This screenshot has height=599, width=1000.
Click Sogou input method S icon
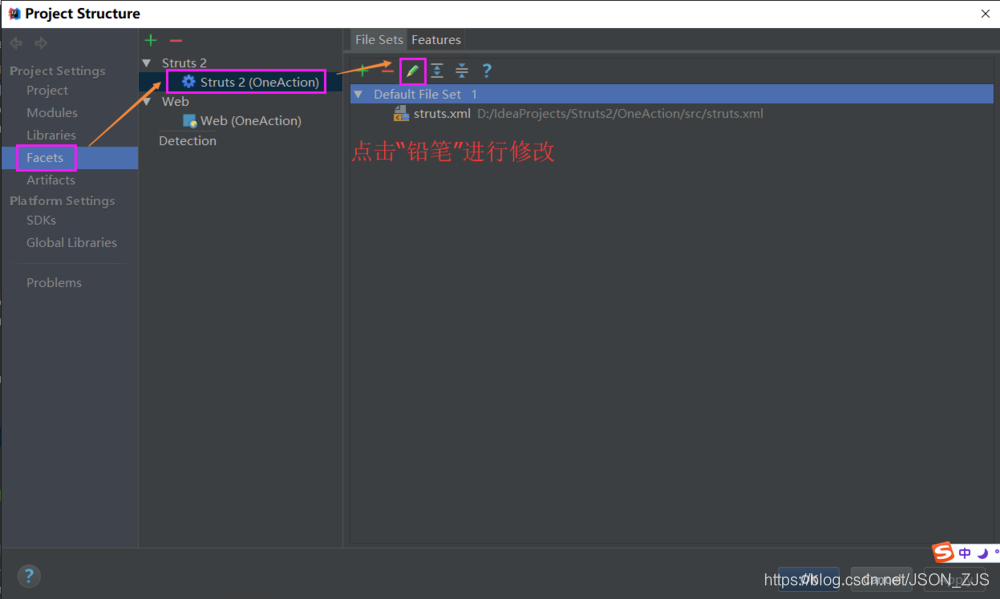(x=943, y=552)
